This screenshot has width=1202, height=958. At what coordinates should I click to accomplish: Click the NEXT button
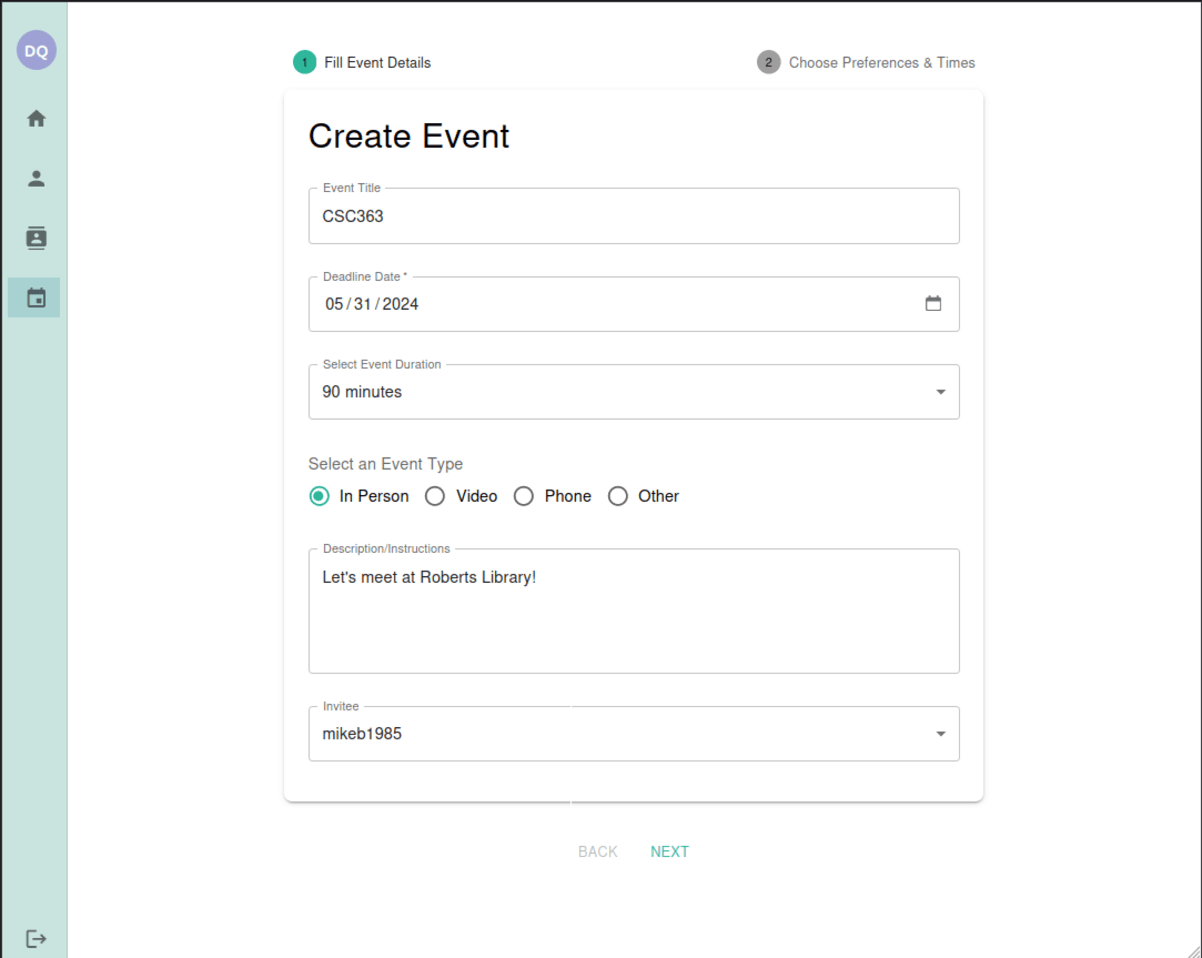pos(670,852)
